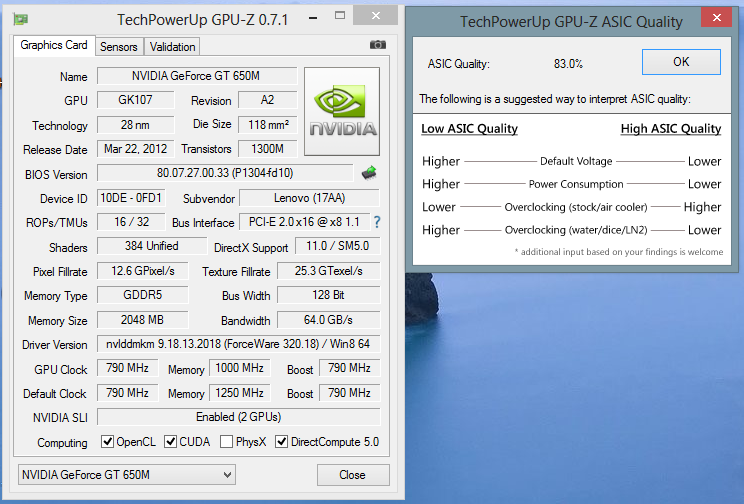Toggle the CUDA checkbox
This screenshot has height=504, width=744.
[x=170, y=442]
